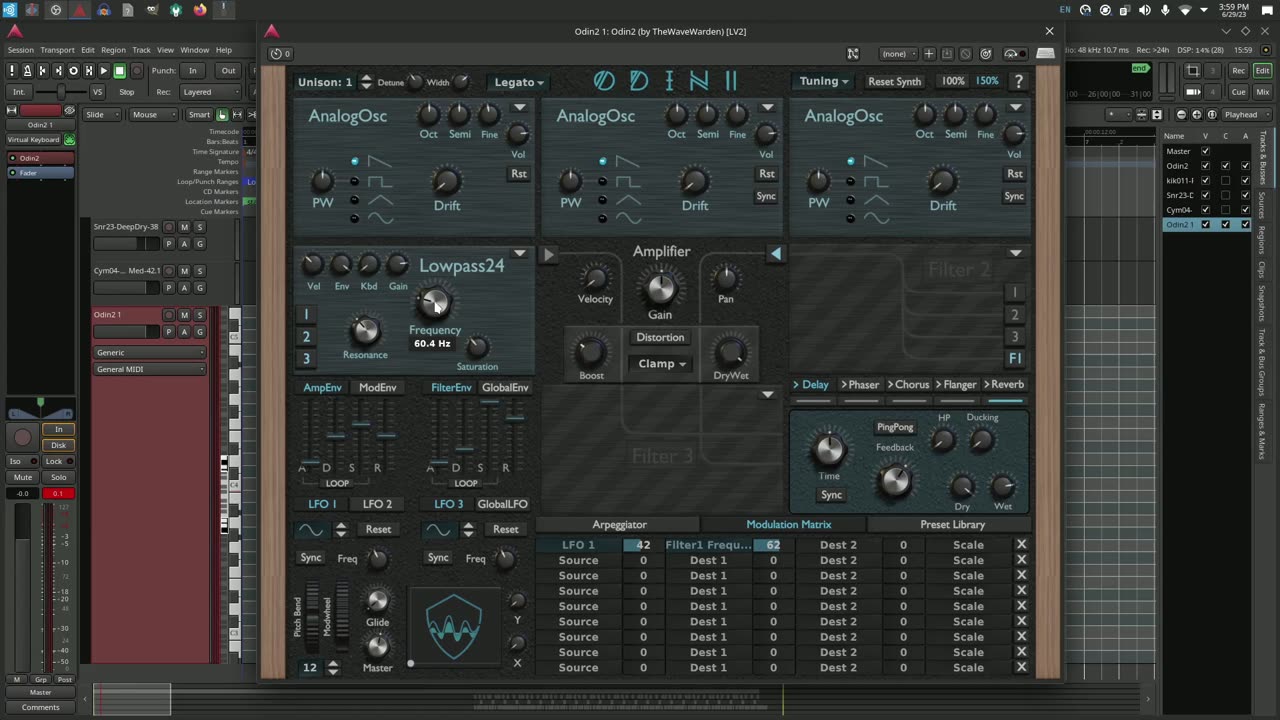Screen dimensions: 1280x720
Task: Toggle Sync for LFO 3
Action: tap(438, 557)
